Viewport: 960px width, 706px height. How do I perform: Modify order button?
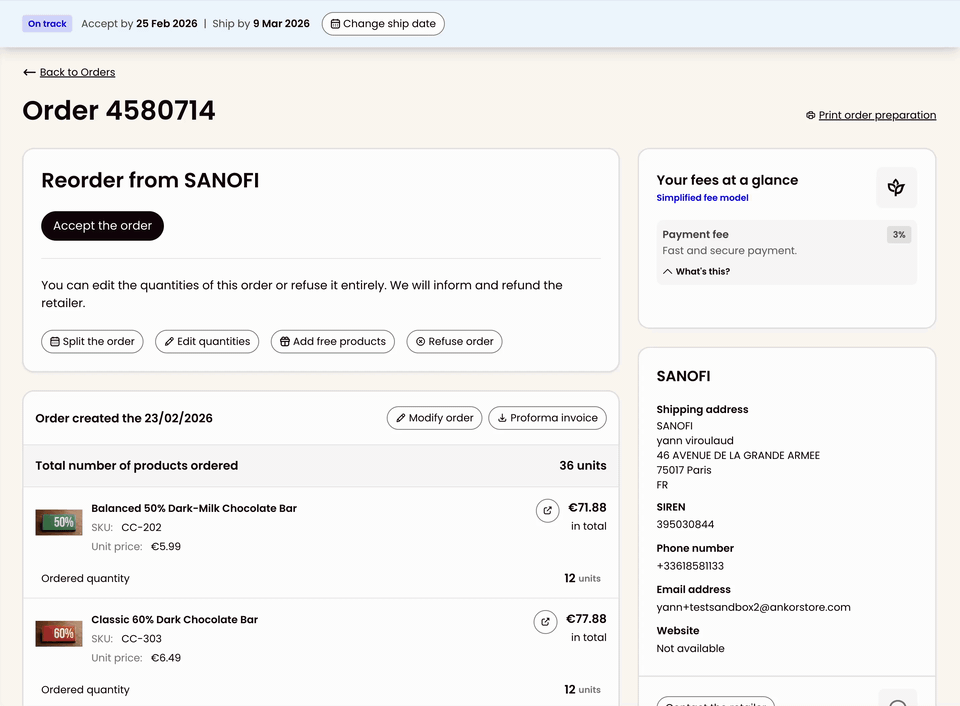click(x=435, y=418)
